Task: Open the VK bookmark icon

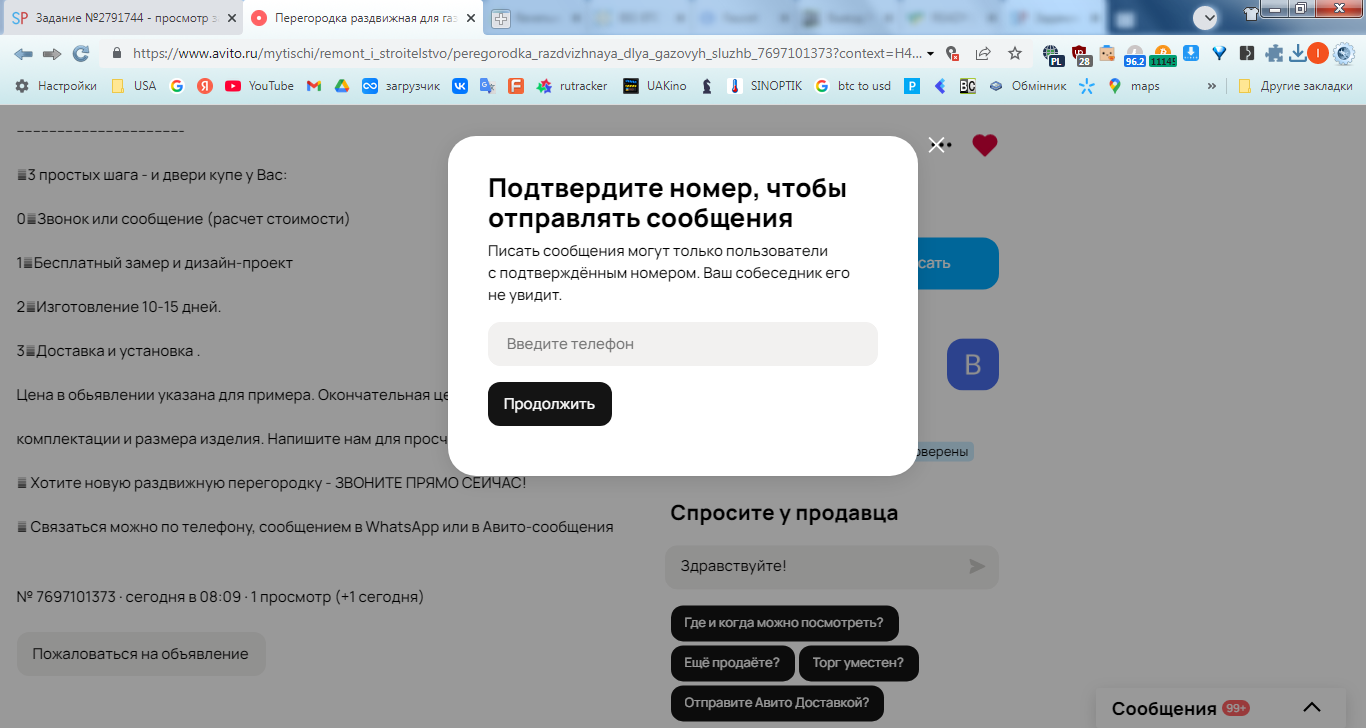Action: tap(460, 86)
